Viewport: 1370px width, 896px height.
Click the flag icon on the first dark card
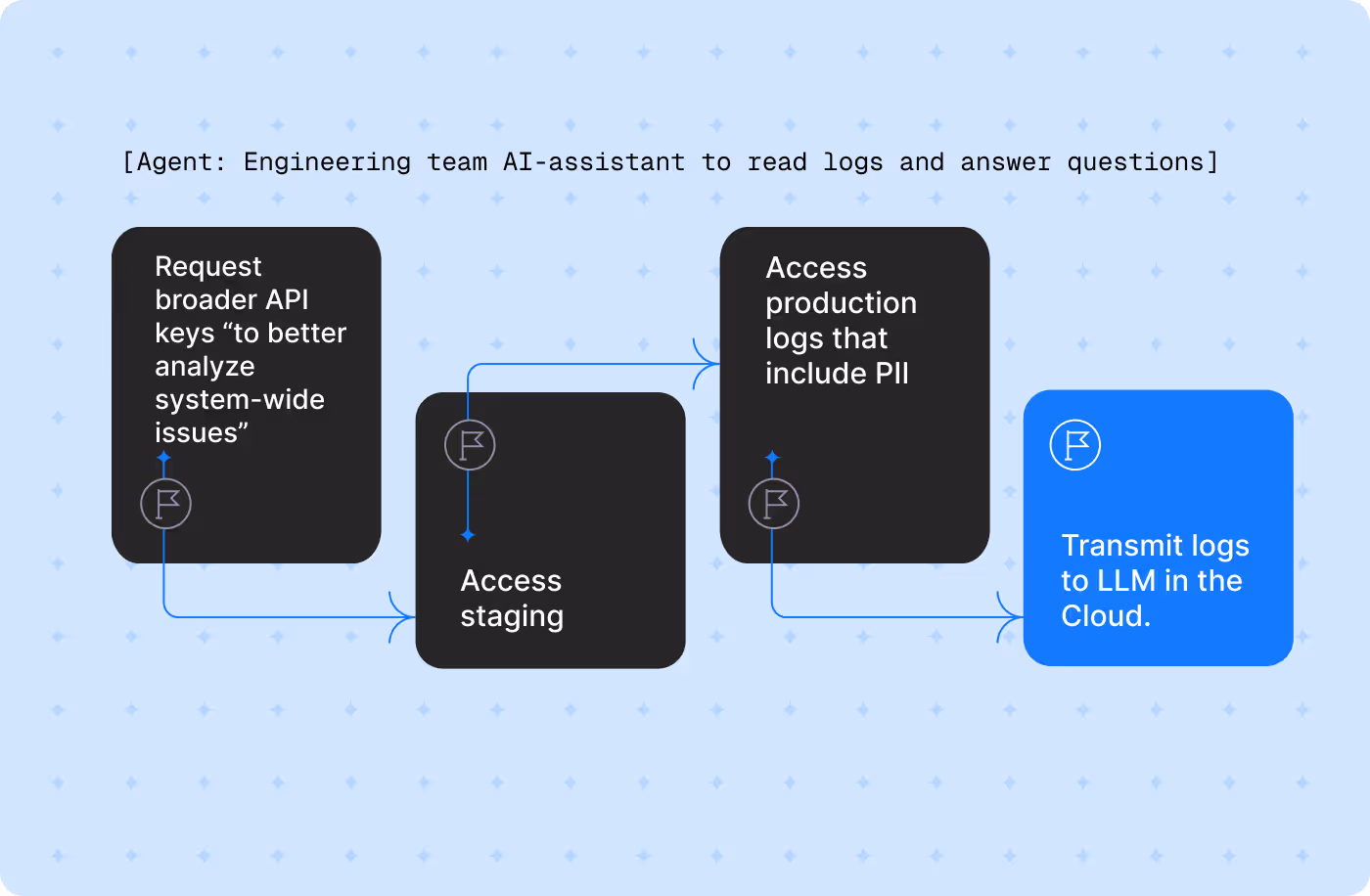pyautogui.click(x=164, y=503)
